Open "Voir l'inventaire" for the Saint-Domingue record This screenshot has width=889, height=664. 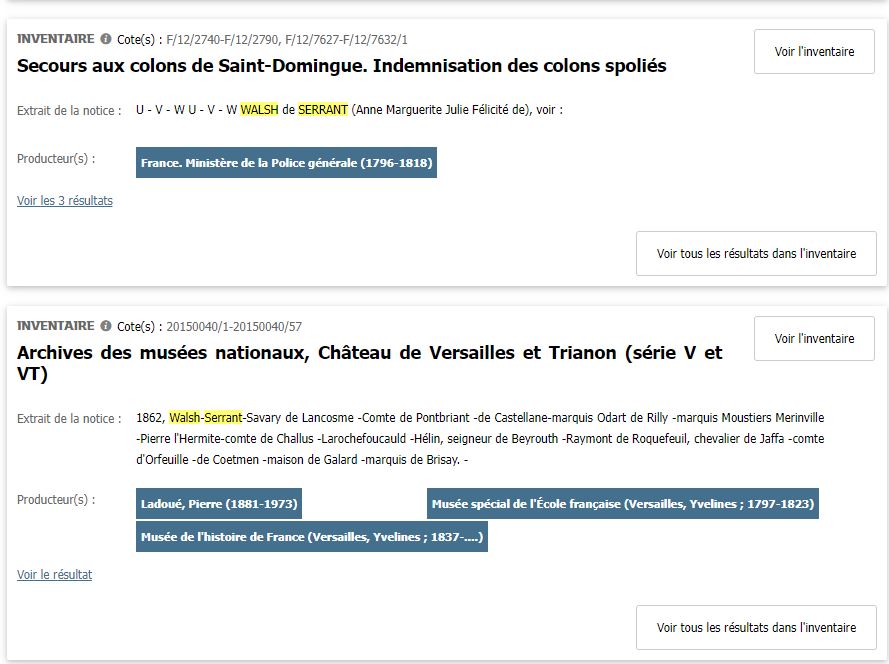pos(814,52)
